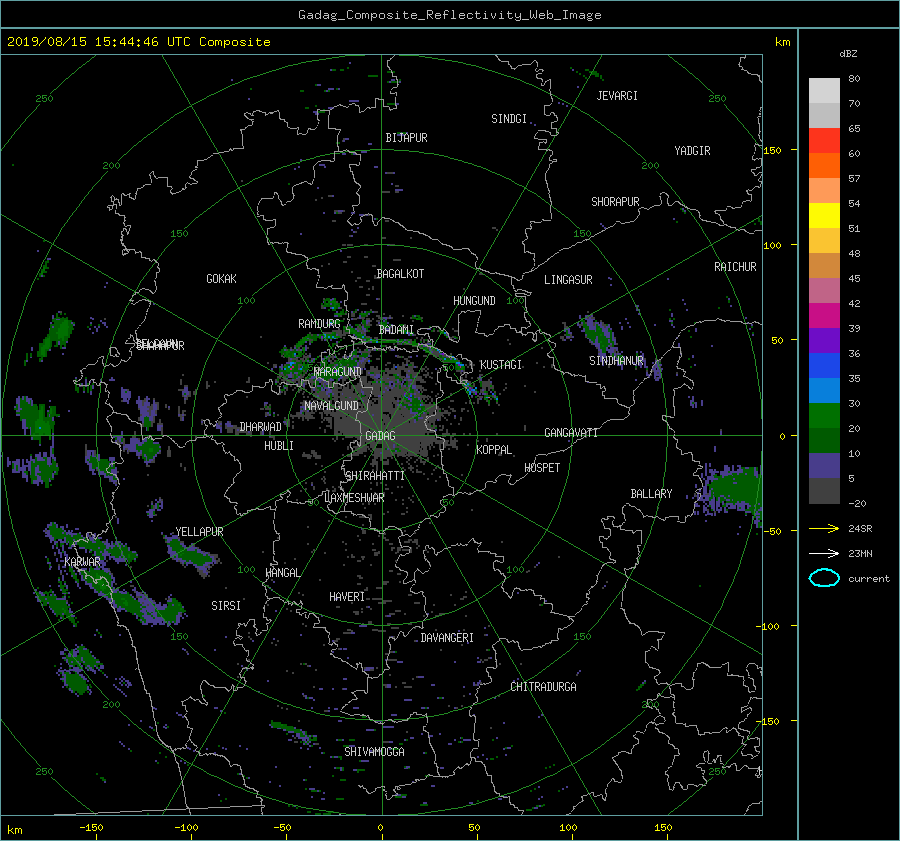Click the NAVALGUND city label
The width and height of the screenshot is (900, 841).
click(x=331, y=405)
